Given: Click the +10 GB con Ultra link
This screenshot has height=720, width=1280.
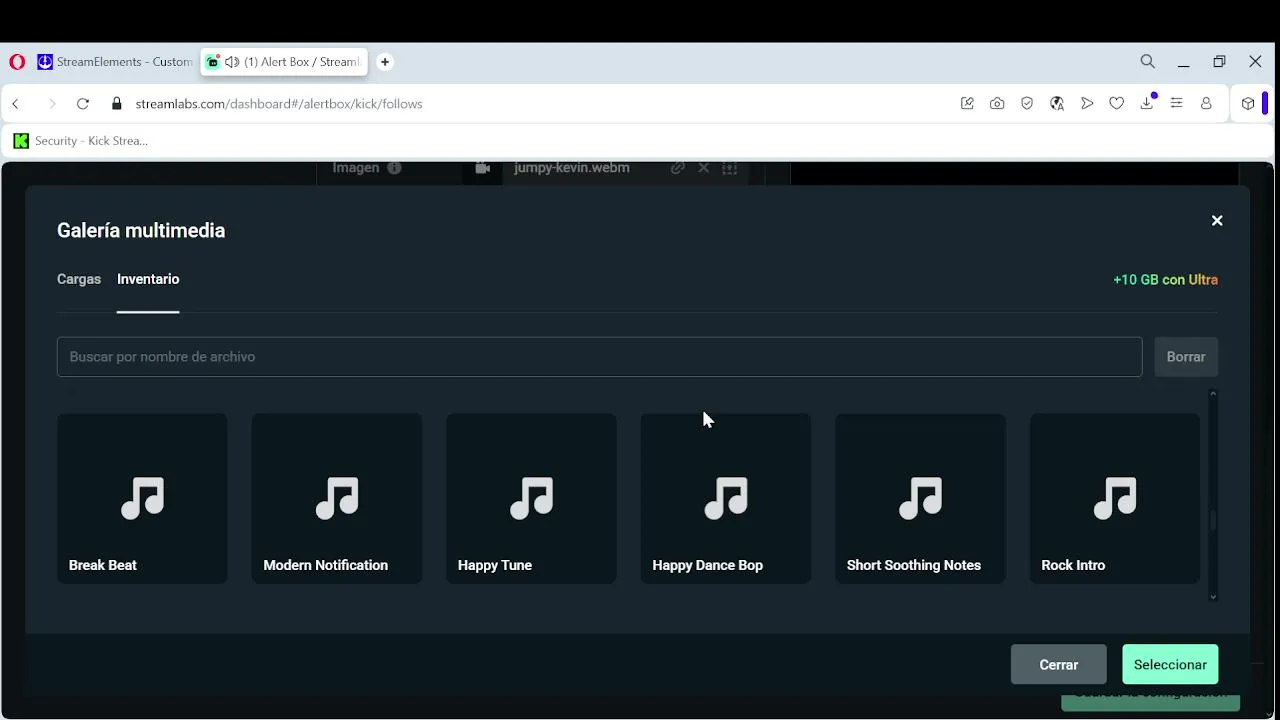Looking at the screenshot, I should tap(1165, 280).
